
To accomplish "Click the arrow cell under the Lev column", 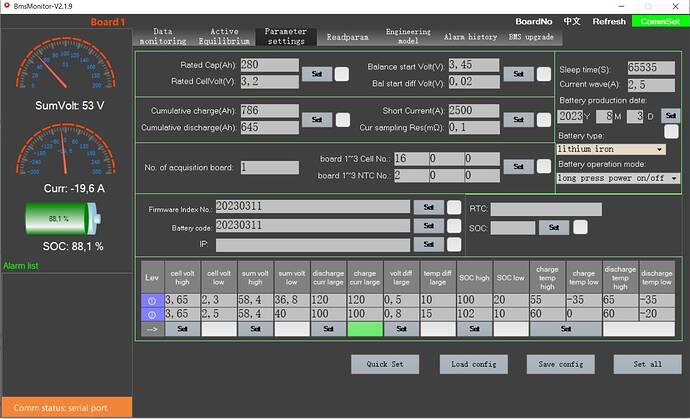I will pos(152,329).
